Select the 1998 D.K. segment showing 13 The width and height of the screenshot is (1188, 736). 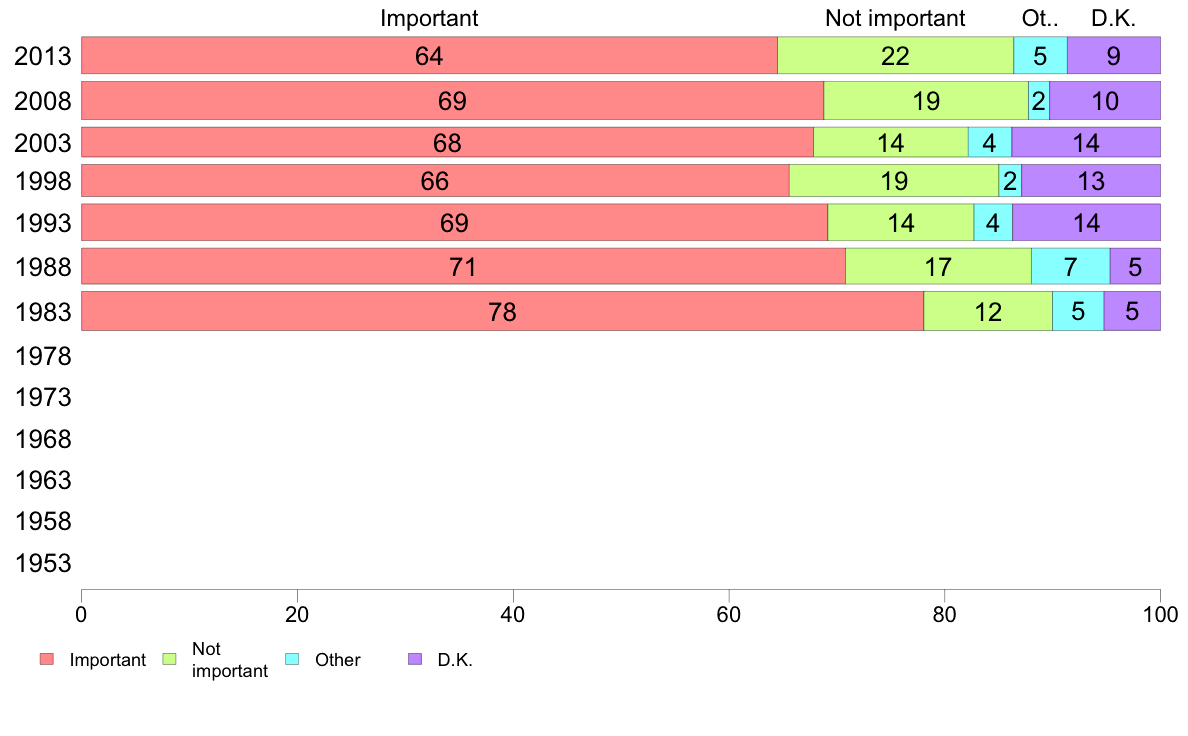tap(1091, 181)
